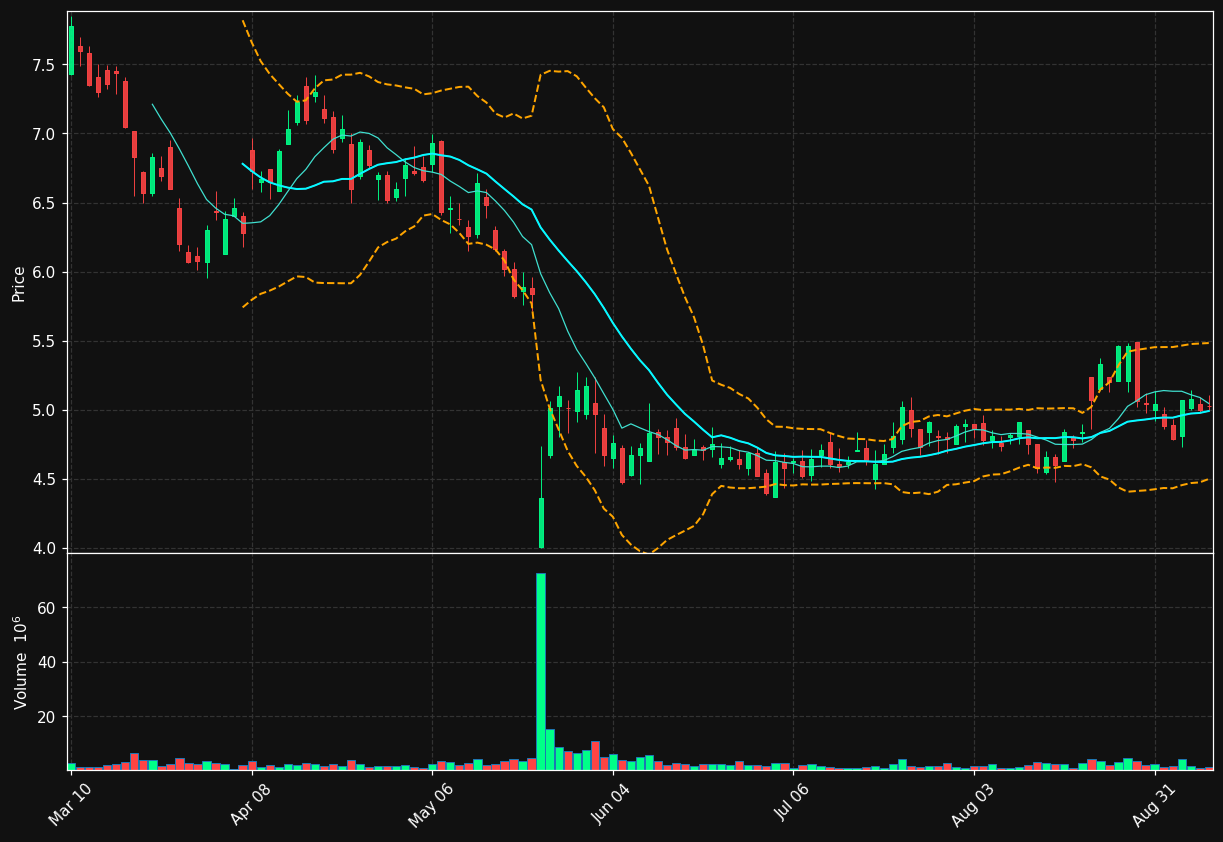Viewport: 1223px width, 842px height.
Task: Click the 7.0 price axis label
Action: point(44,134)
